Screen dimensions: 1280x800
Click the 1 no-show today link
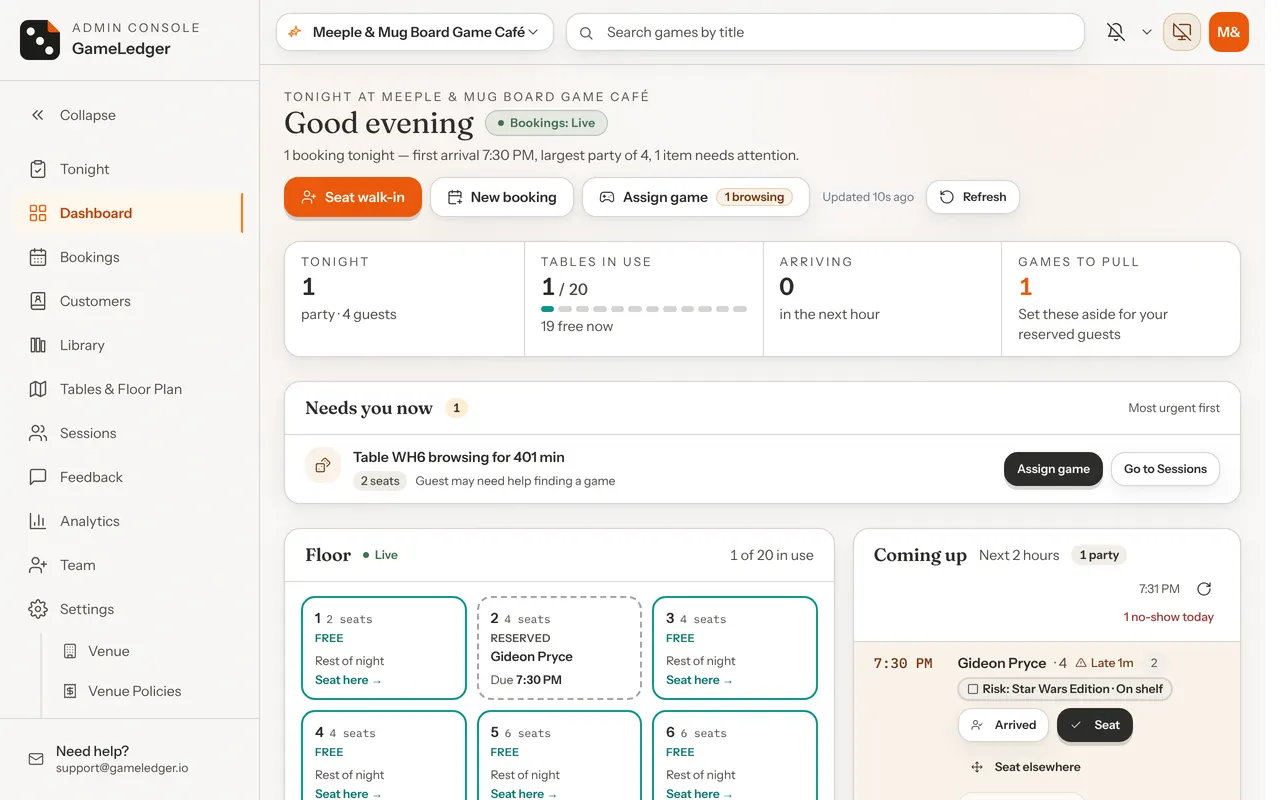point(1168,617)
